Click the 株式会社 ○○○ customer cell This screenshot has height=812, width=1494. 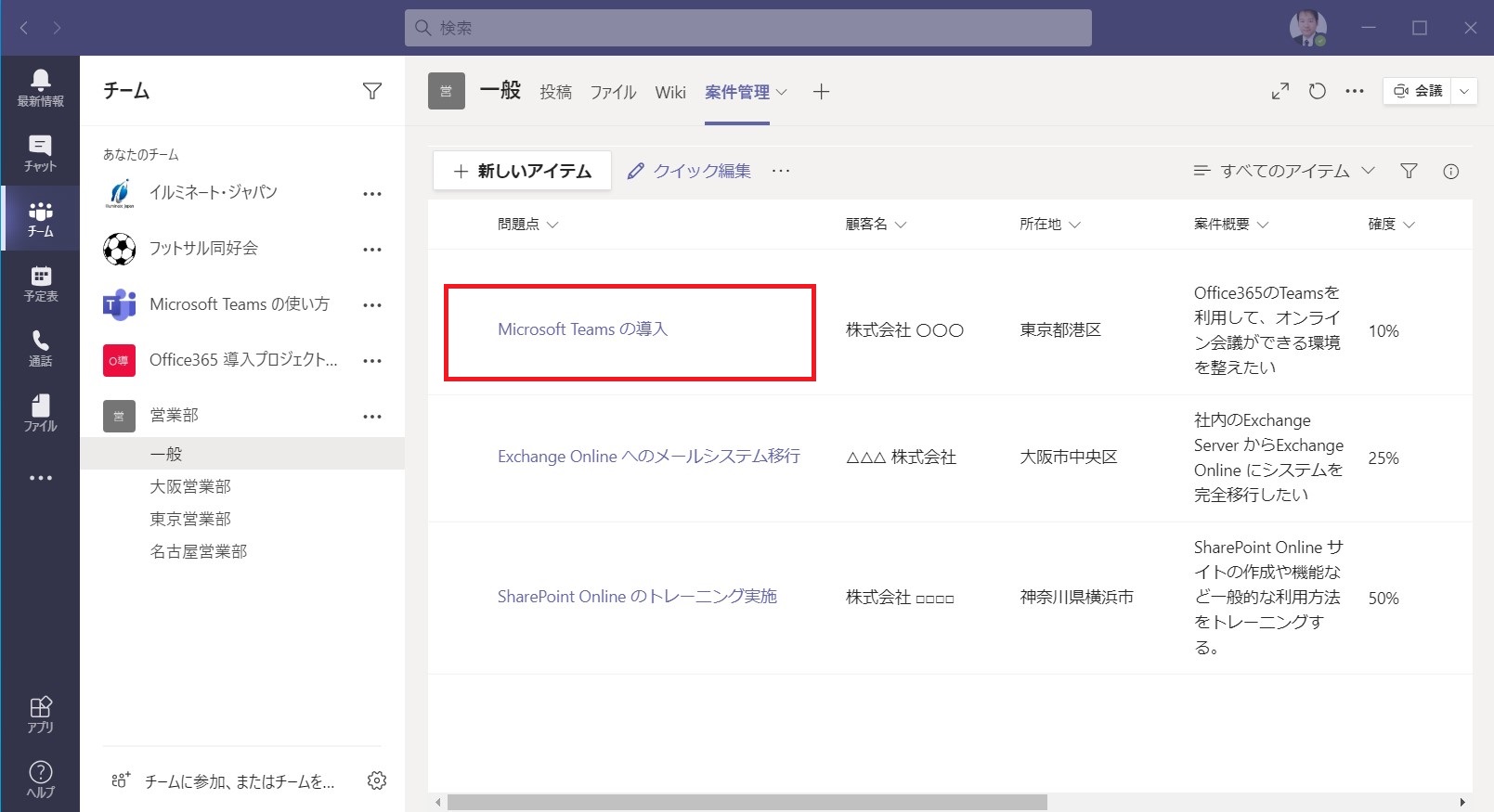click(x=904, y=330)
